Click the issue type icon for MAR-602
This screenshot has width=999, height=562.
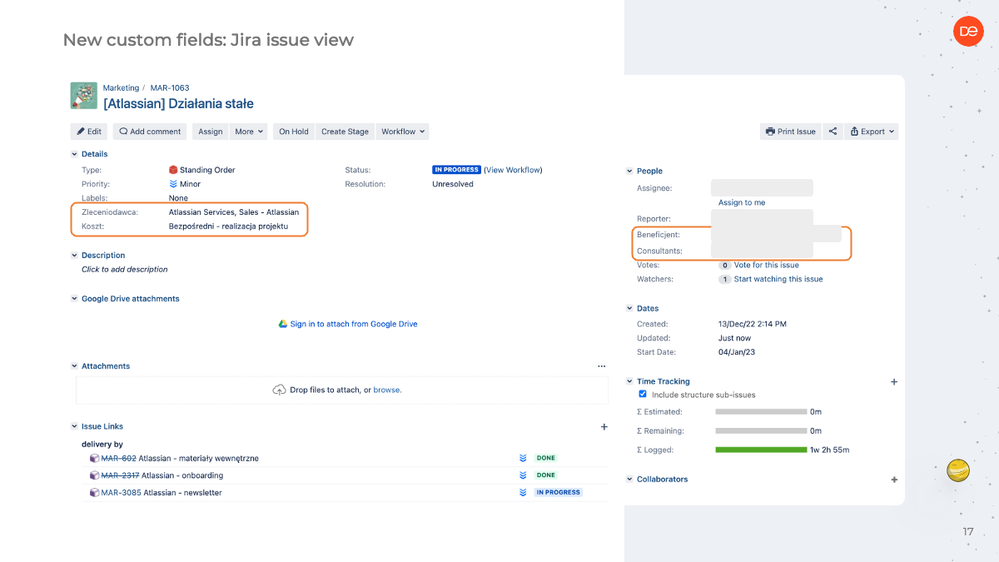pos(94,458)
